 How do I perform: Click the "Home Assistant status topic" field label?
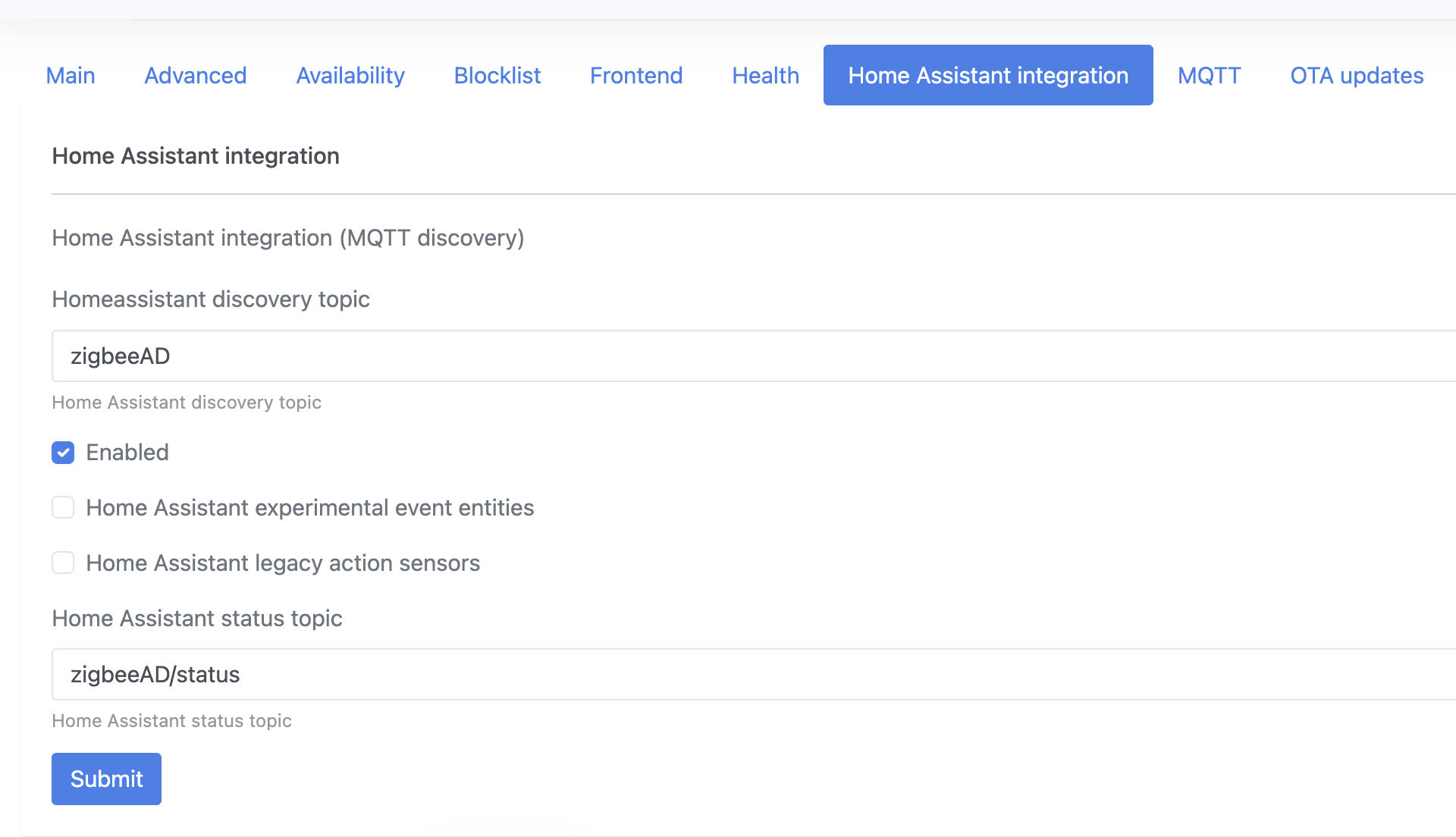pos(197,619)
